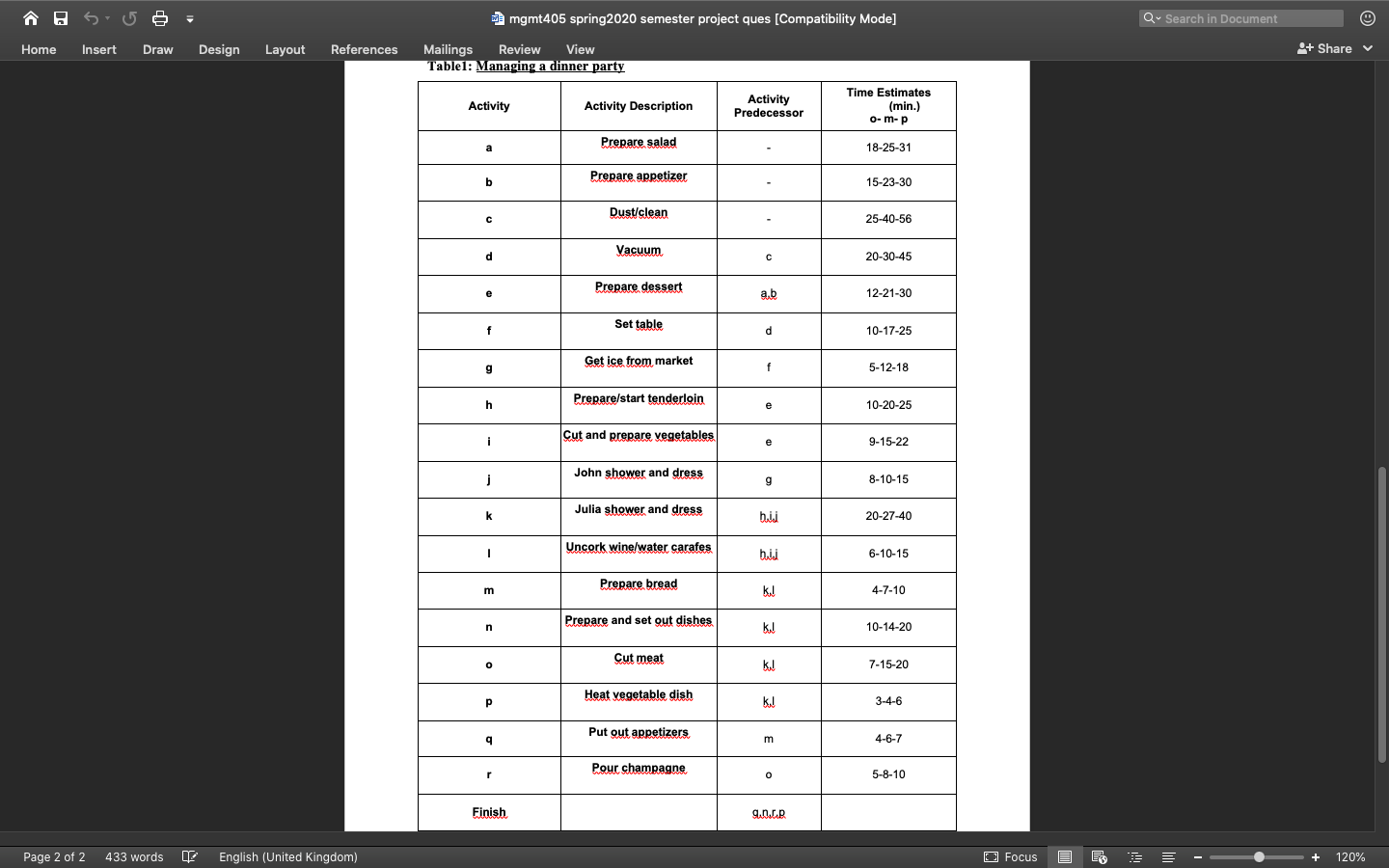
Task: Click 'Get ice from market' text
Action: (x=639, y=361)
